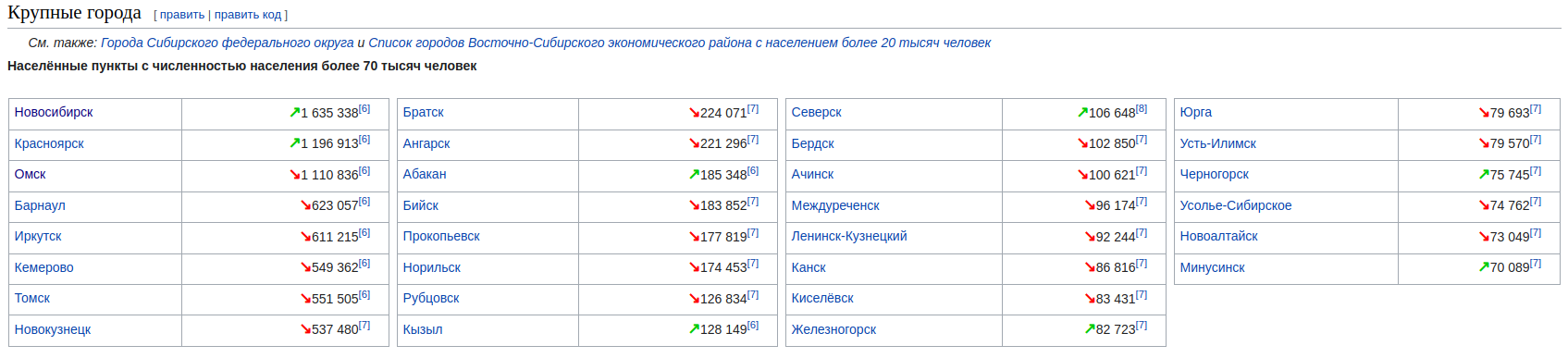Click the red down arrow beside Омск population

(x=294, y=175)
